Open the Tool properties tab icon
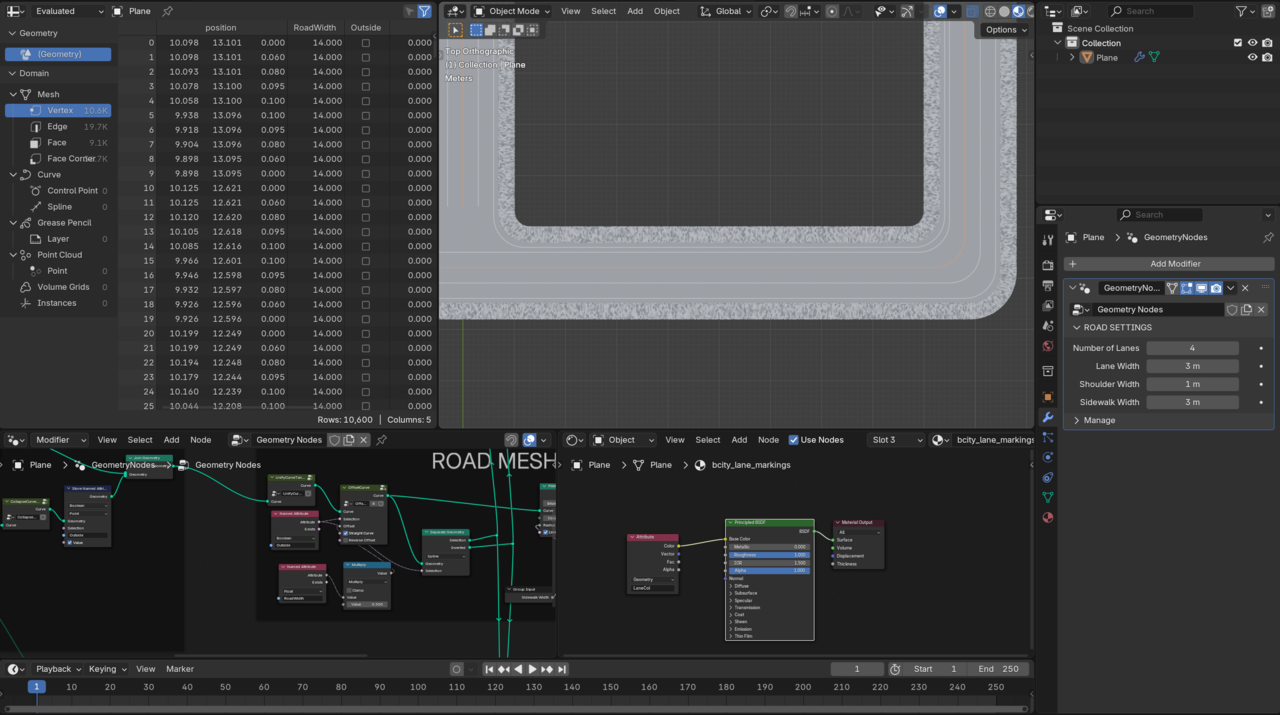The width and height of the screenshot is (1280, 715). pos(1048,240)
